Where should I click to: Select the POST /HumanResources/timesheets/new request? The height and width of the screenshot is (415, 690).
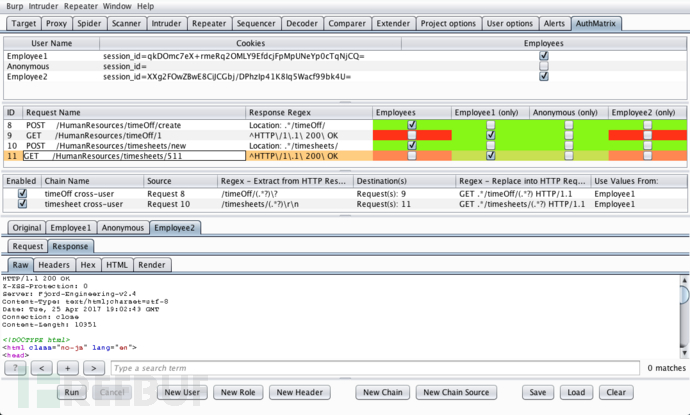tap(345, 145)
